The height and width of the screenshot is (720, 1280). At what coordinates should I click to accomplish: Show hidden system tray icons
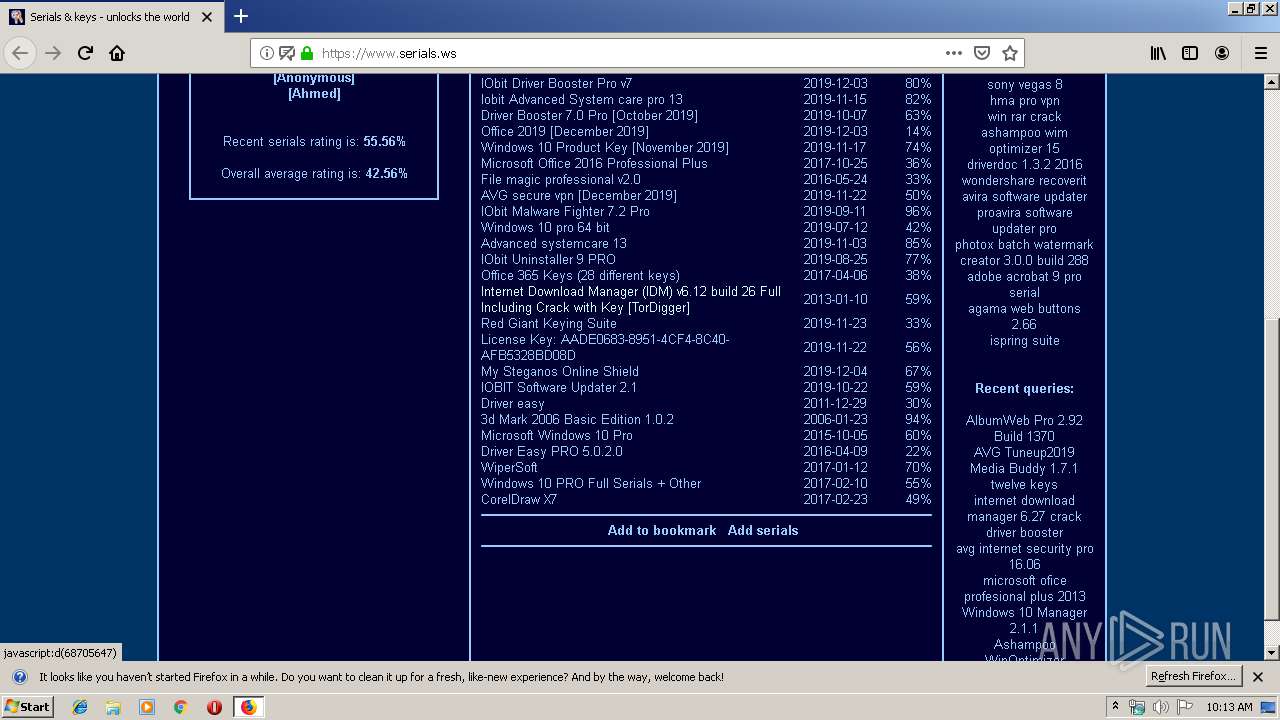coord(1115,707)
